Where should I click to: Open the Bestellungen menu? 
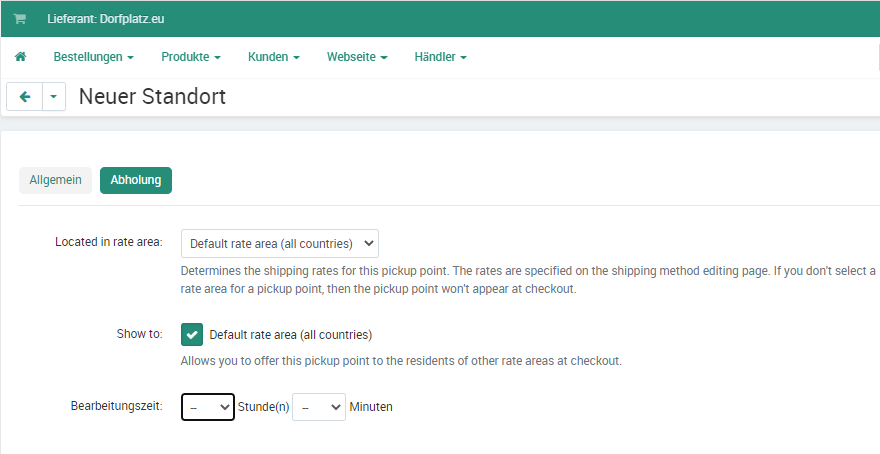point(94,57)
